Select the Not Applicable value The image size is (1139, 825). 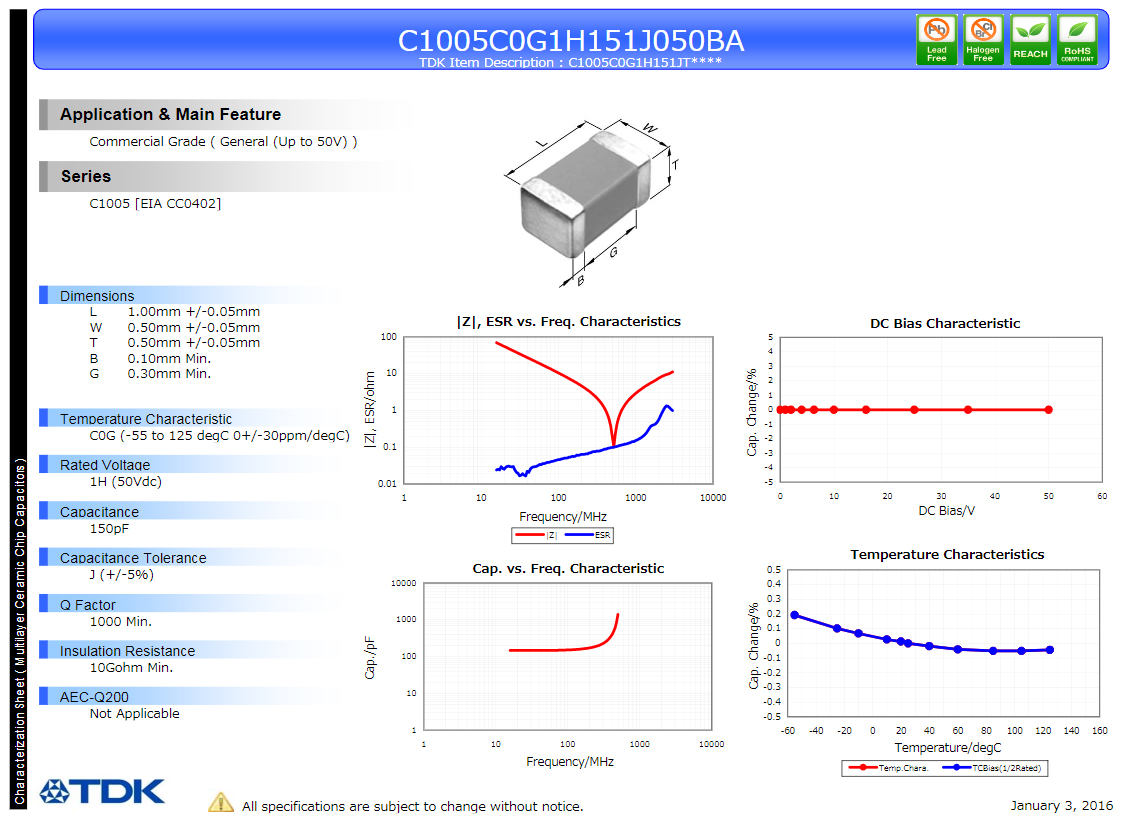tap(134, 714)
